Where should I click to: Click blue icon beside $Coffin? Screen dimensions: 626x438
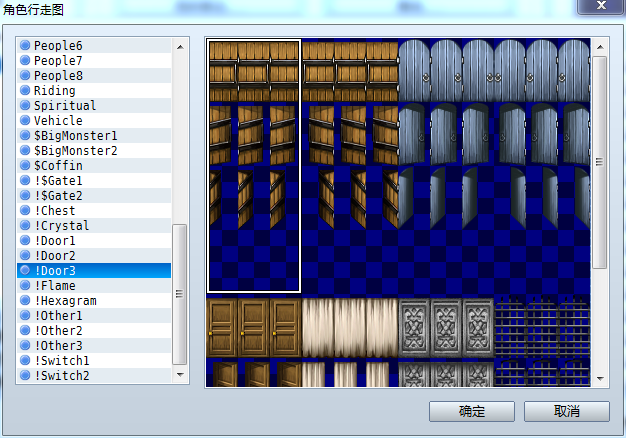coord(25,165)
